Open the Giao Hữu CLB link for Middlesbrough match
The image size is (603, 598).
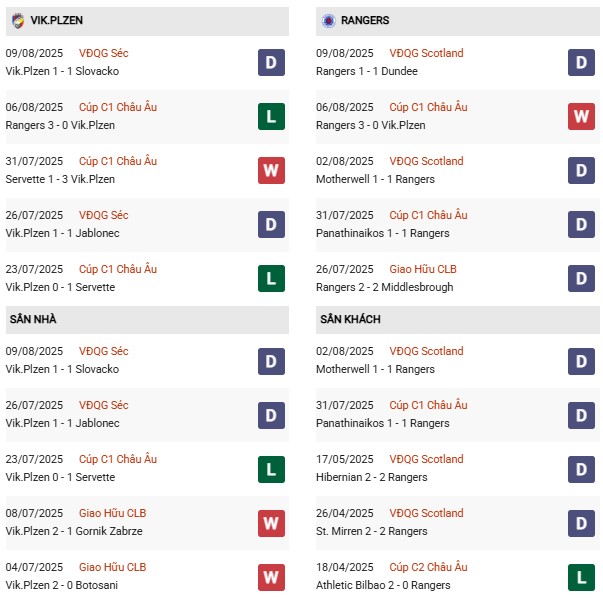[425, 269]
